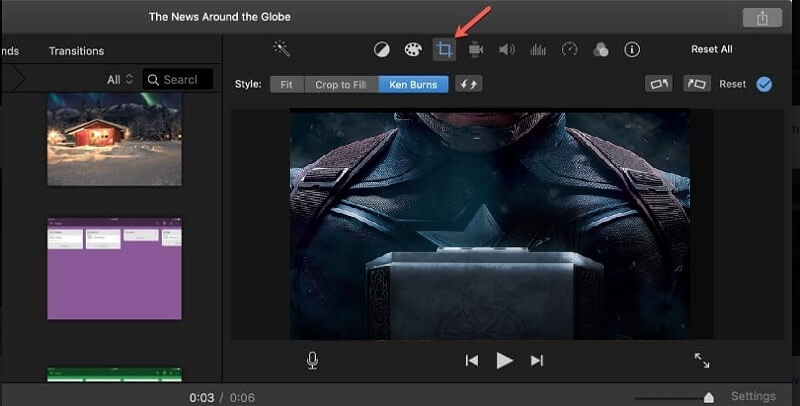
Task: Select Crop to Fill style
Action: click(340, 85)
